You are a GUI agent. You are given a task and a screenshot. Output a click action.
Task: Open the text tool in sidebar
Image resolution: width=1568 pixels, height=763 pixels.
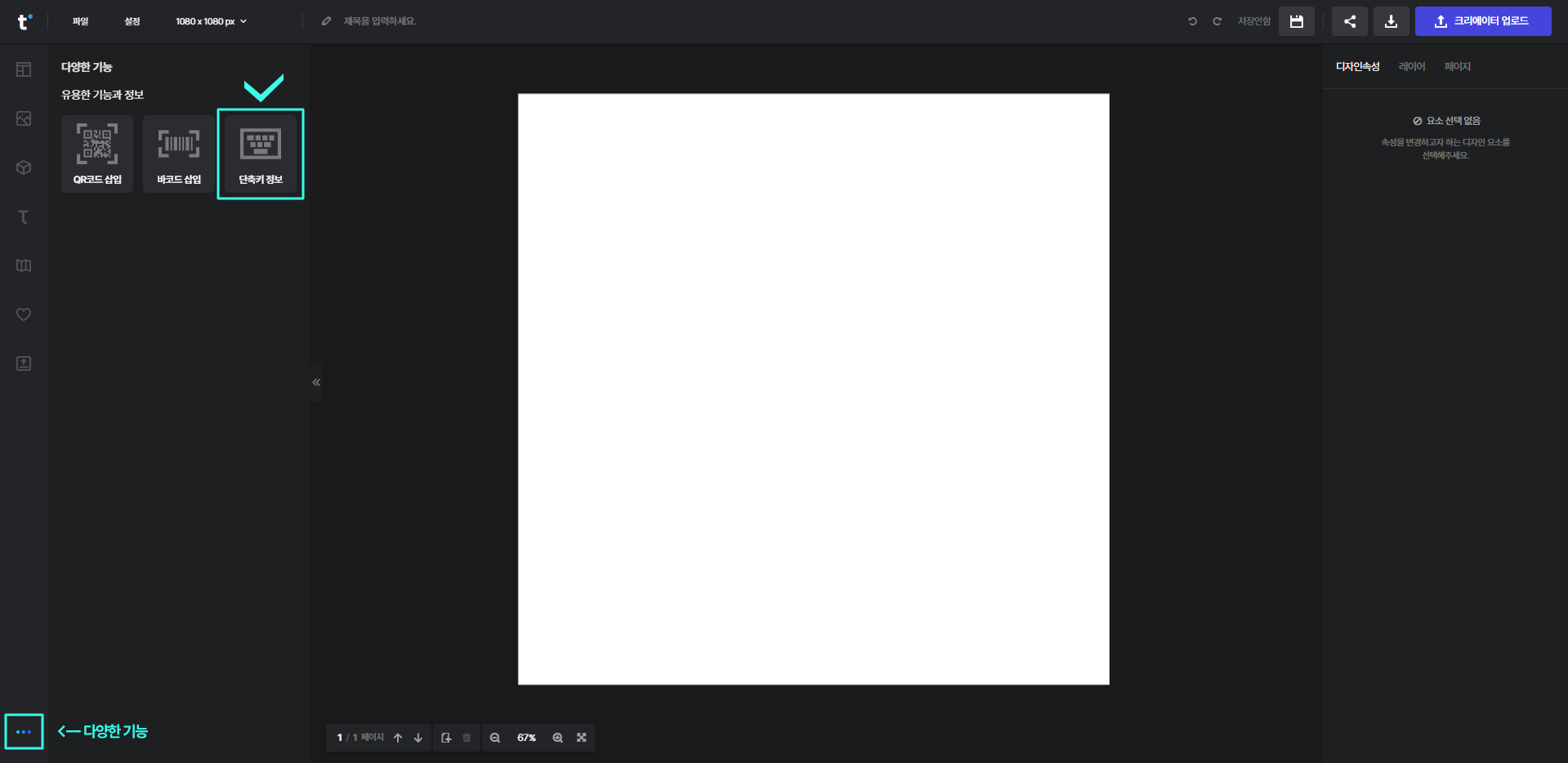coord(24,216)
